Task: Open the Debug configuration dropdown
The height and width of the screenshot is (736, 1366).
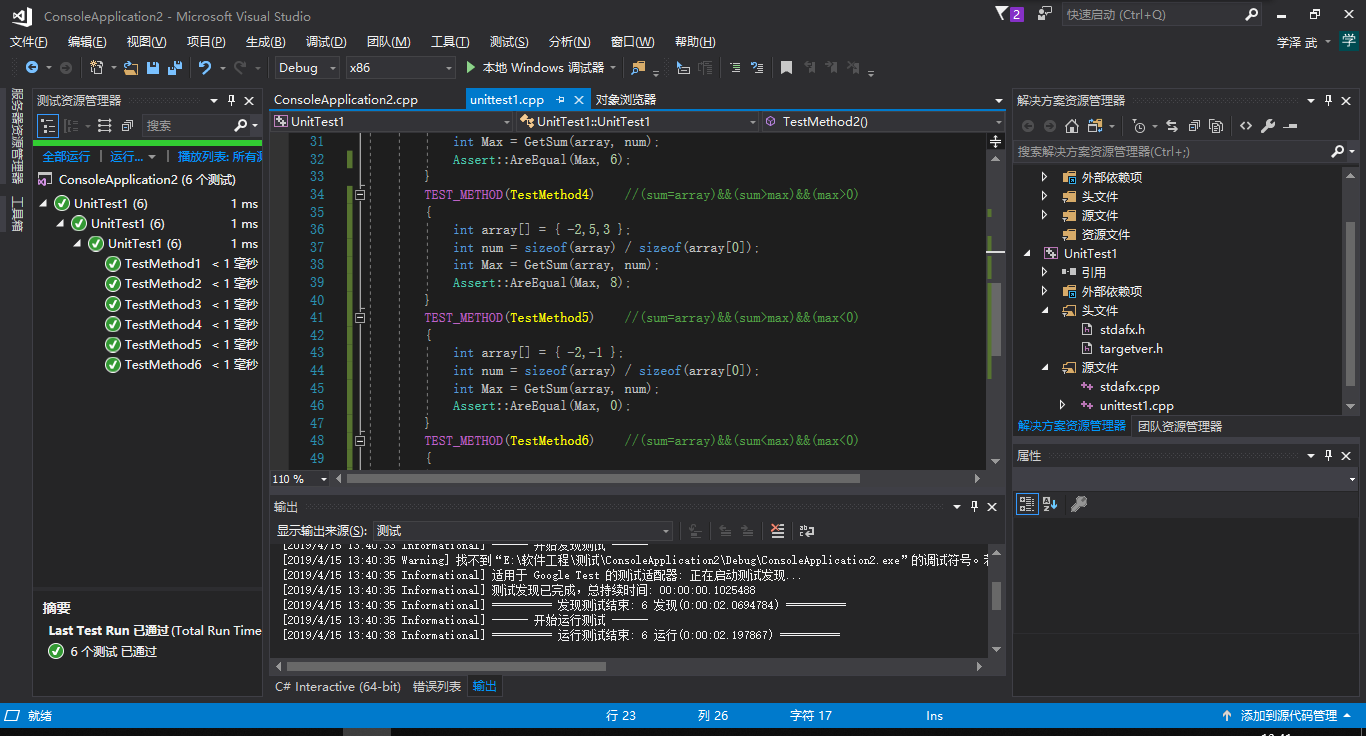Action: [309, 68]
